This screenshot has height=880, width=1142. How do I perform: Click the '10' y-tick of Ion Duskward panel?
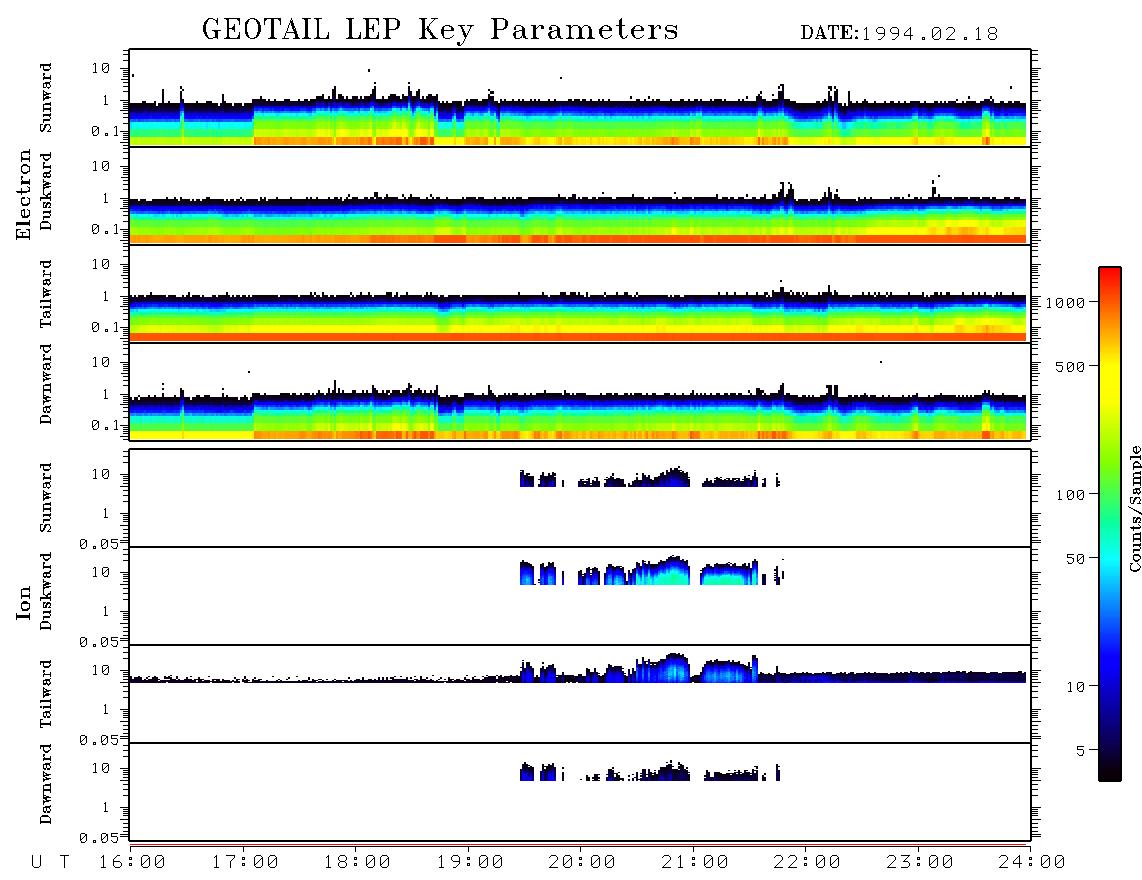[101, 572]
